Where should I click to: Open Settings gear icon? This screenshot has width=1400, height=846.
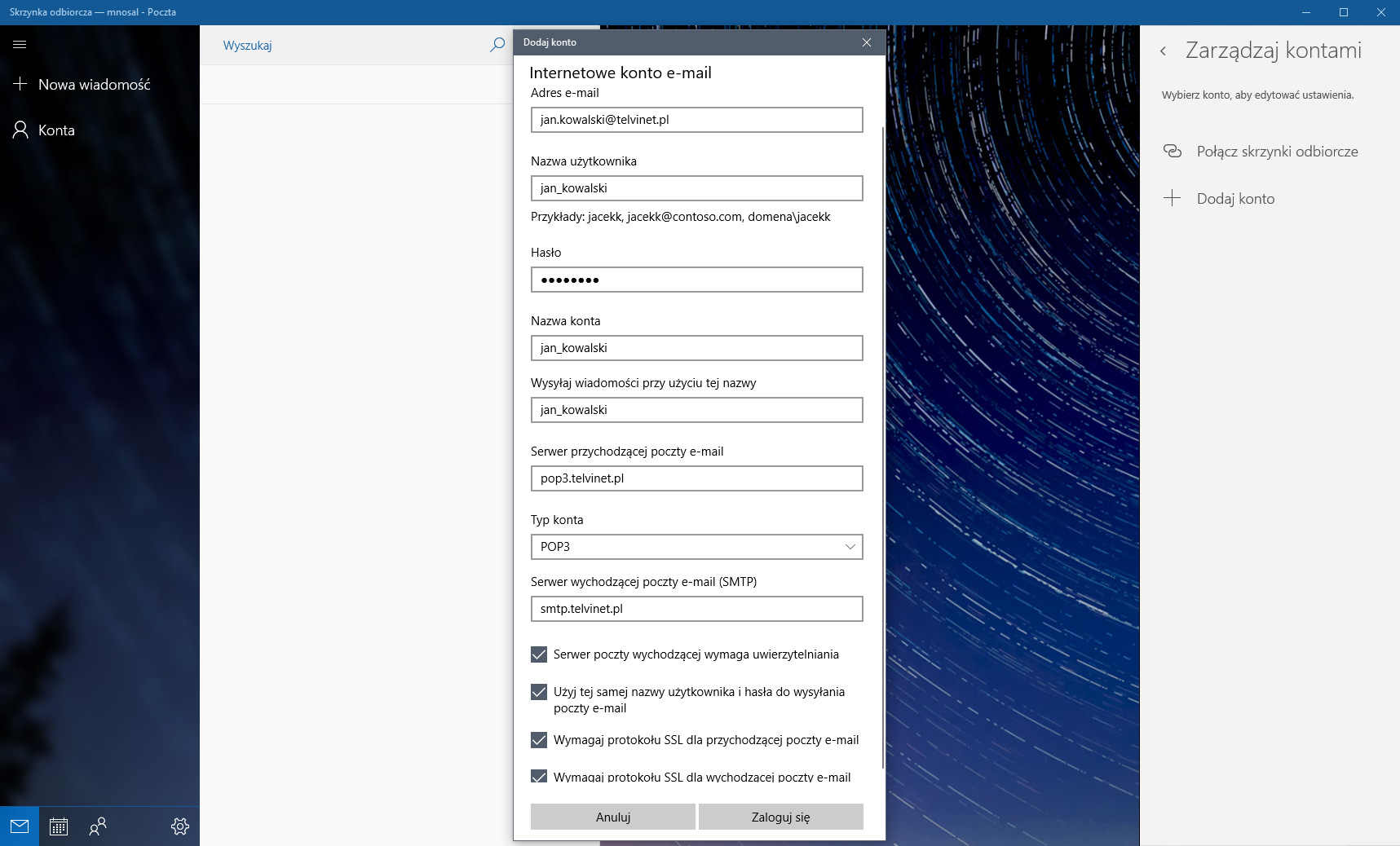[180, 826]
